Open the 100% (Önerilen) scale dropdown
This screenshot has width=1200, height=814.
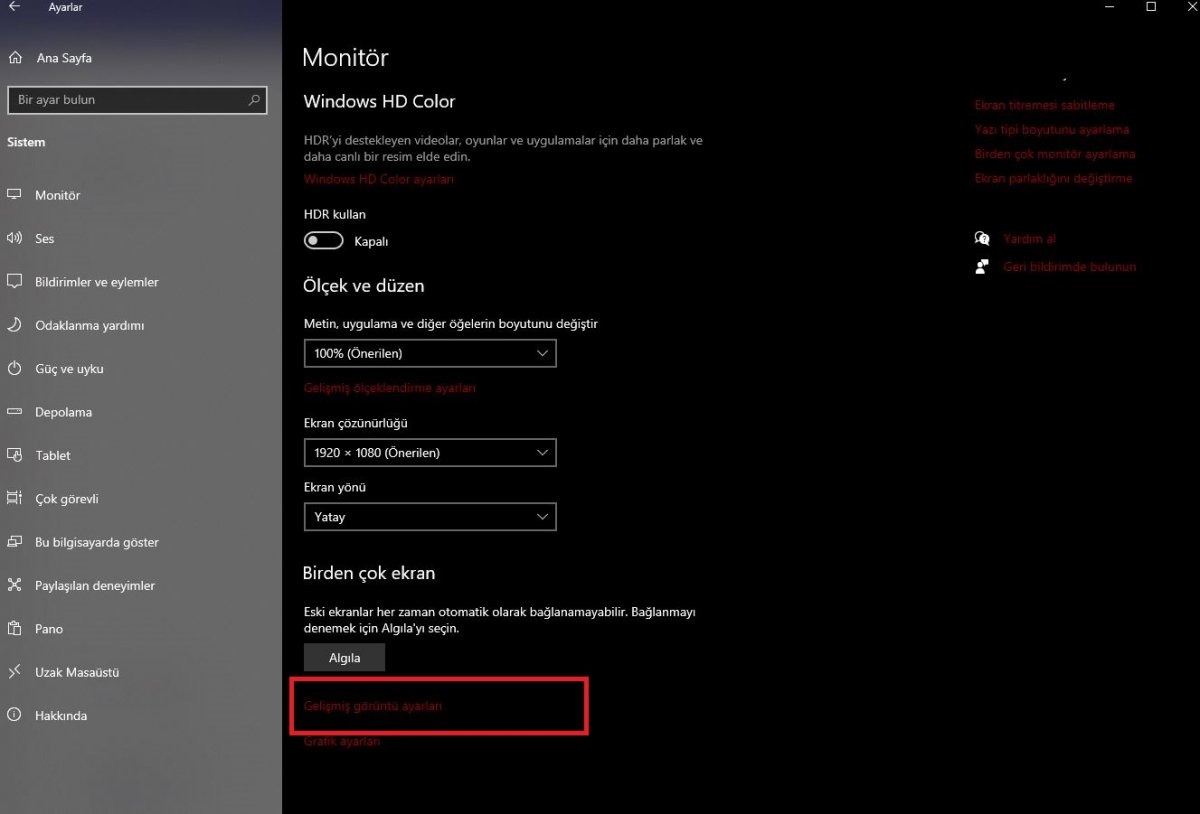tap(430, 353)
